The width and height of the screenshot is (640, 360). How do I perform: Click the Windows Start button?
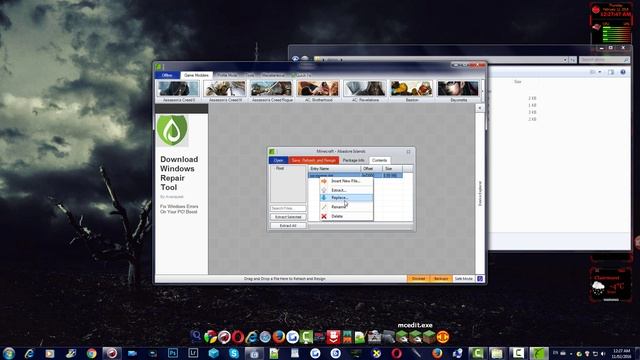point(9,353)
